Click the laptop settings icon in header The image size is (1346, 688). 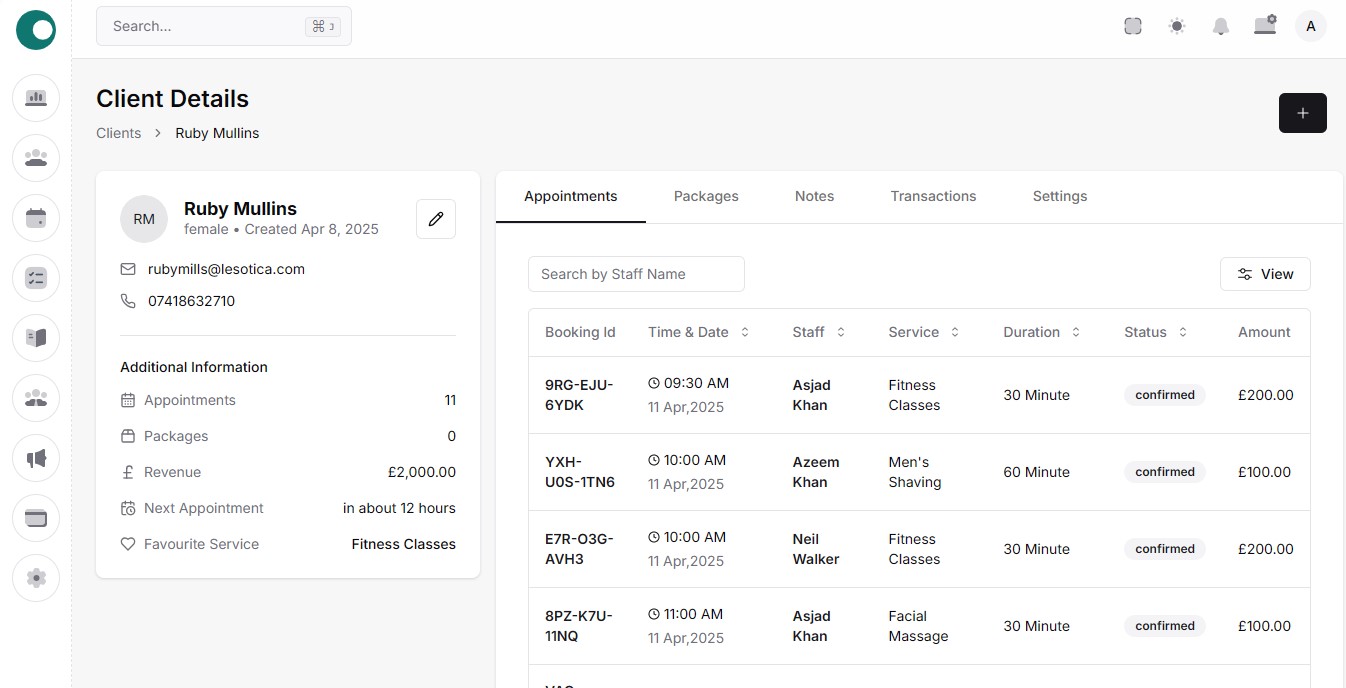1265,26
